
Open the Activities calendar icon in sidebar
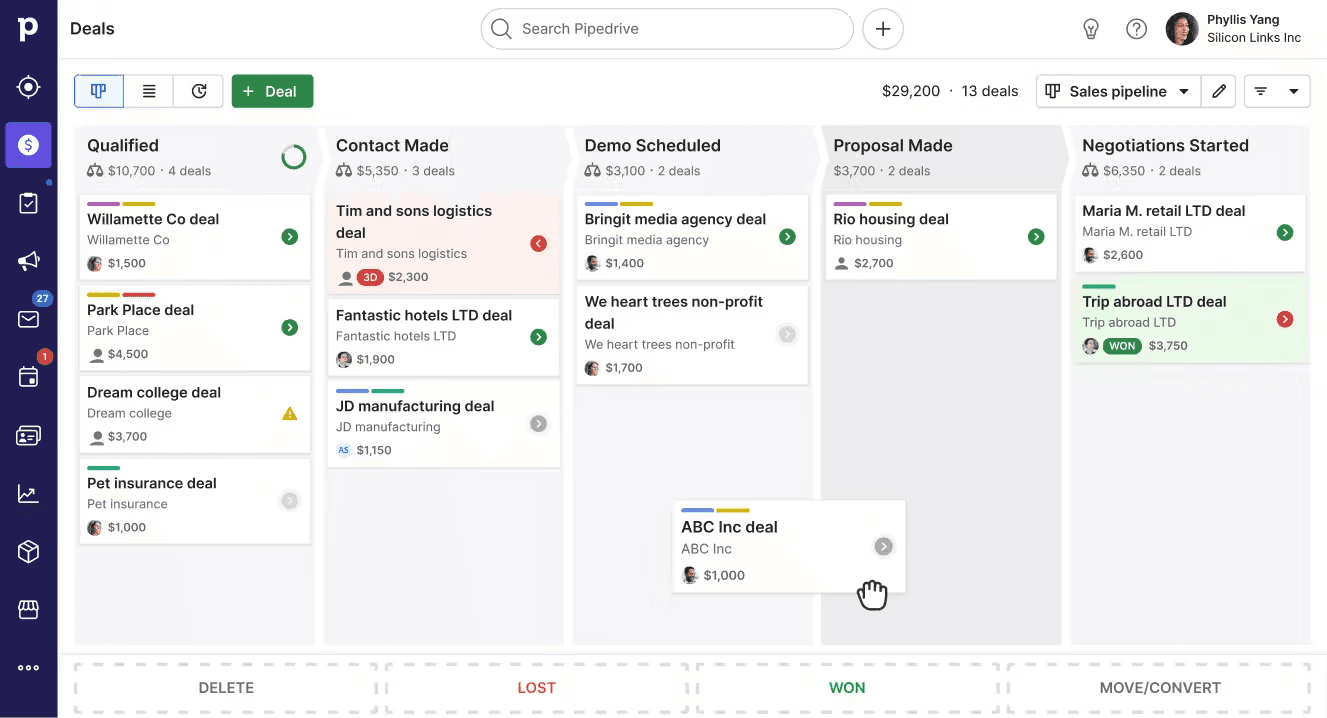(28, 376)
